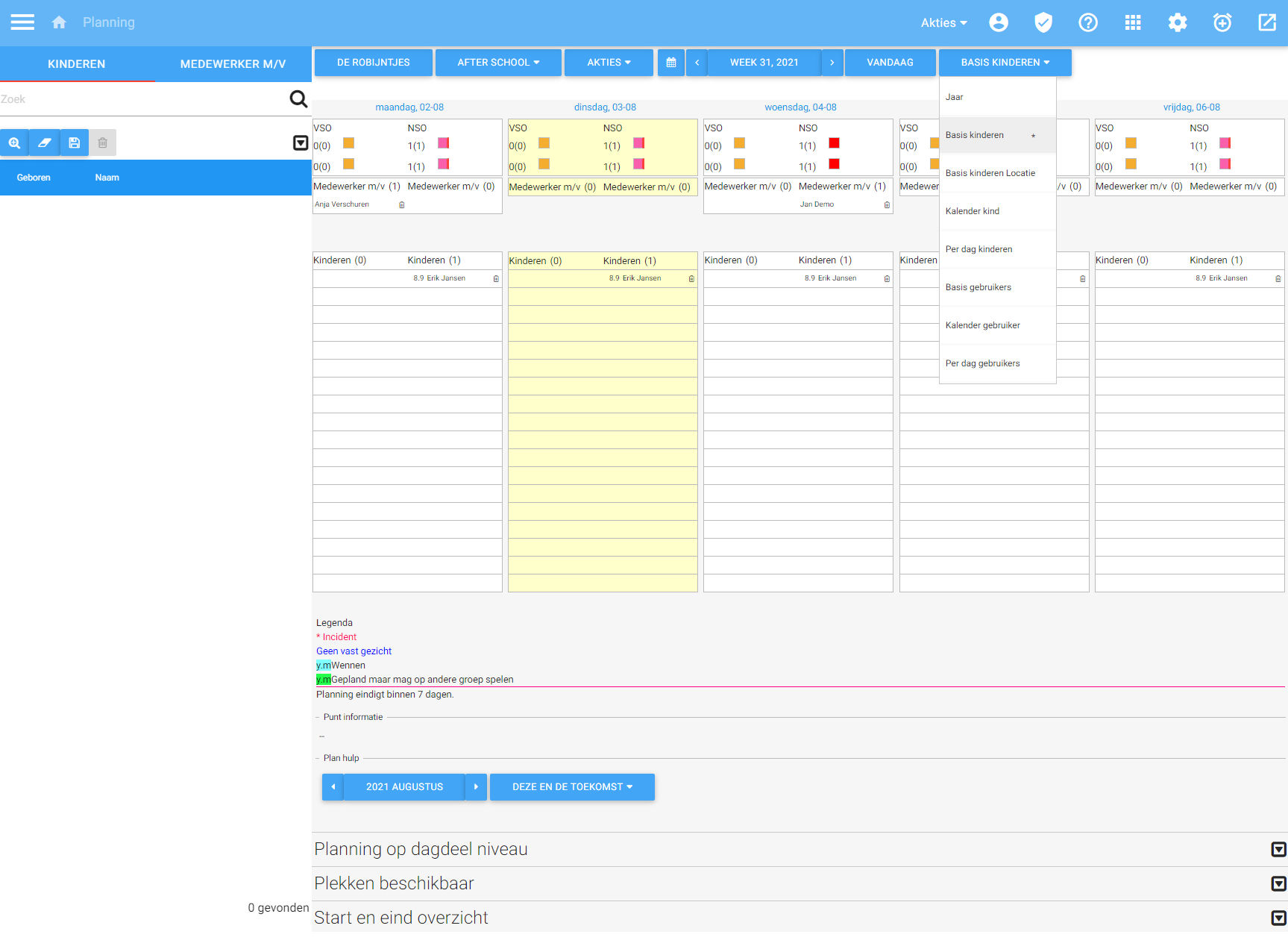This screenshot has height=952, width=1288.
Task: Open the After School dropdown
Action: pyautogui.click(x=497, y=63)
